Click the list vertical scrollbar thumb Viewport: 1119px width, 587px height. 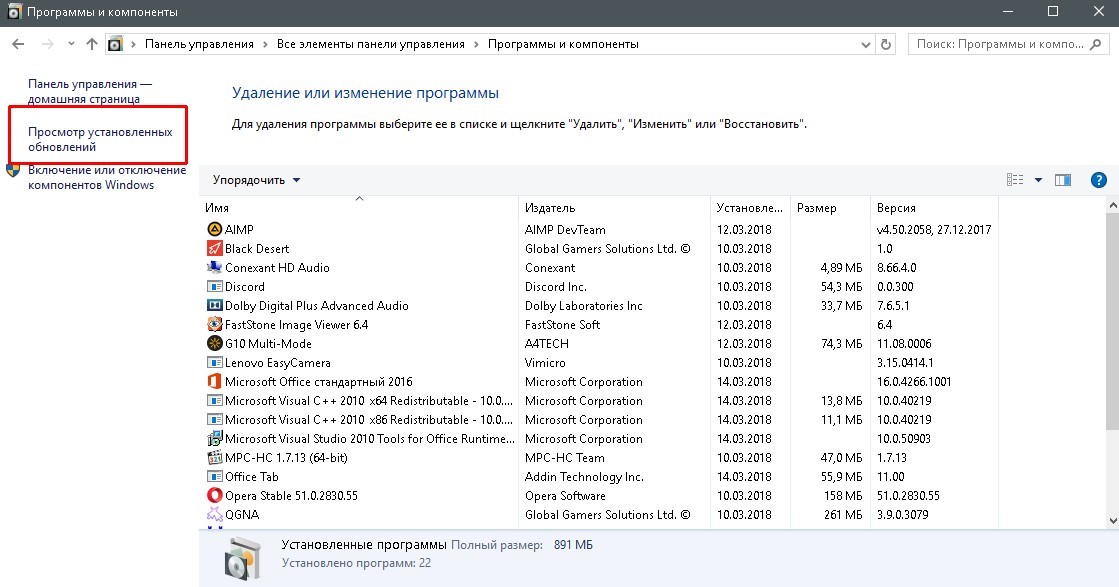[1113, 321]
